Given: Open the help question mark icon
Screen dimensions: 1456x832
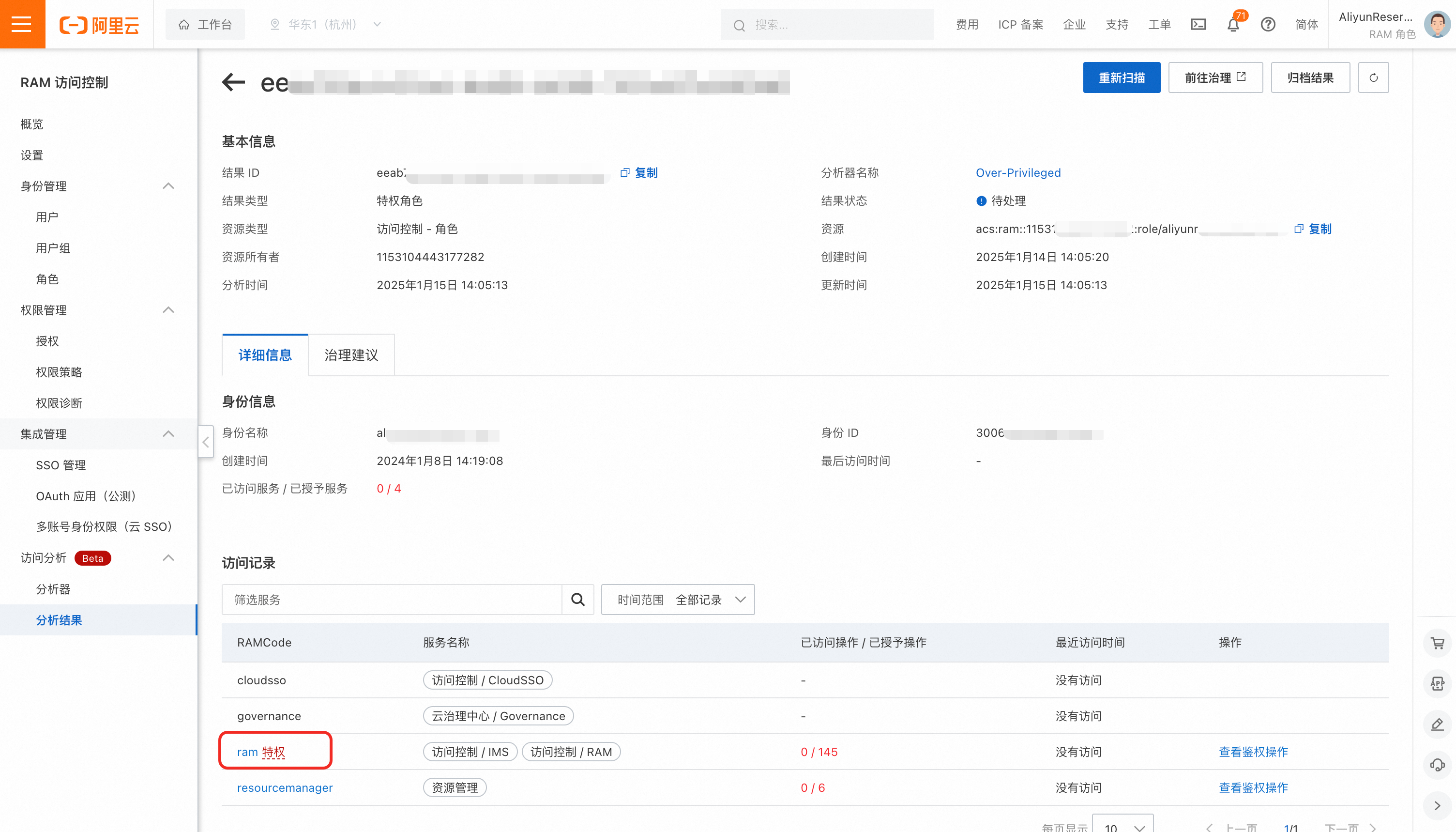Looking at the screenshot, I should (x=1268, y=25).
